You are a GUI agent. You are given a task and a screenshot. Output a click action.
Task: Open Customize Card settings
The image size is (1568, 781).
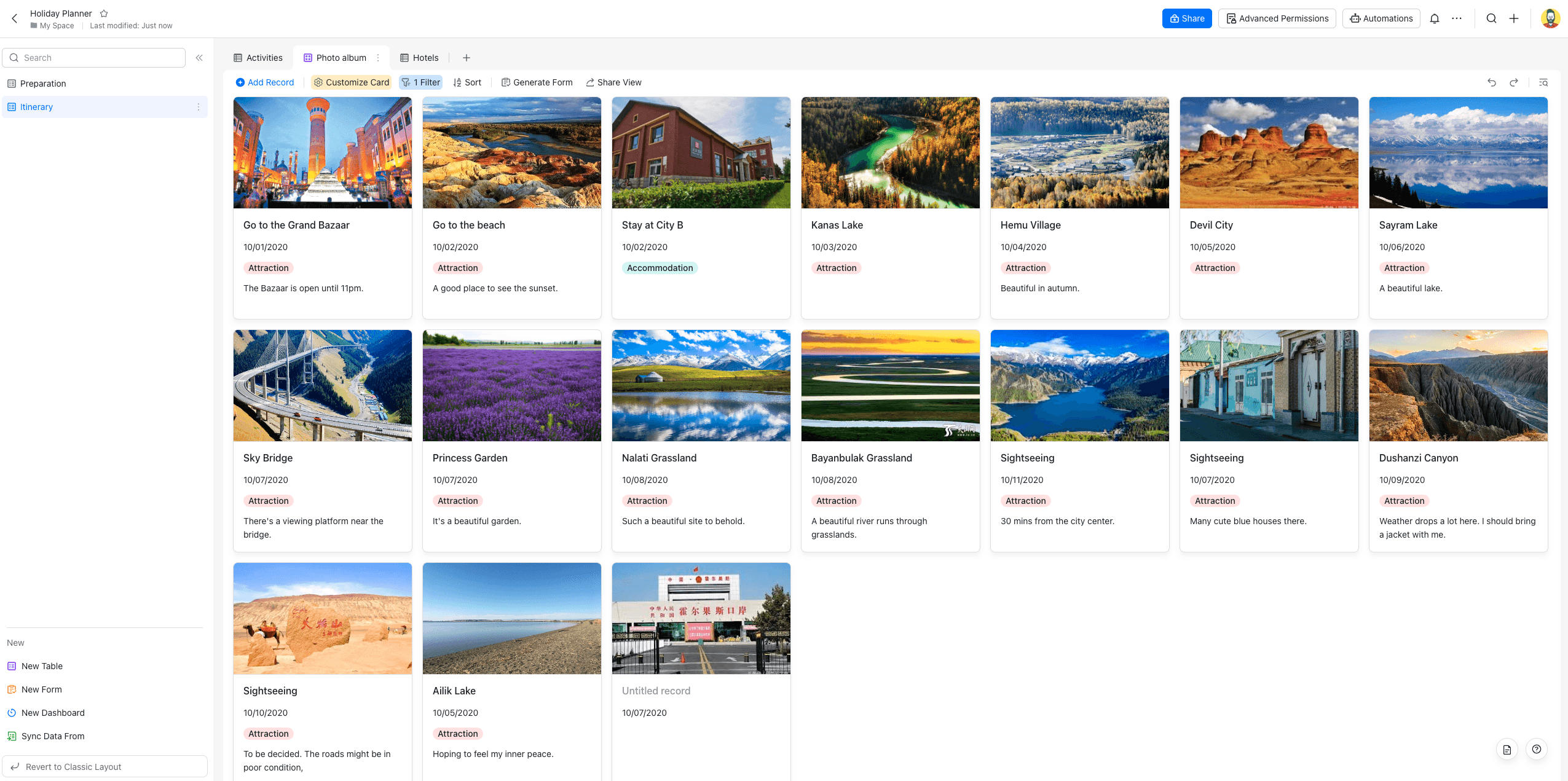tap(351, 82)
